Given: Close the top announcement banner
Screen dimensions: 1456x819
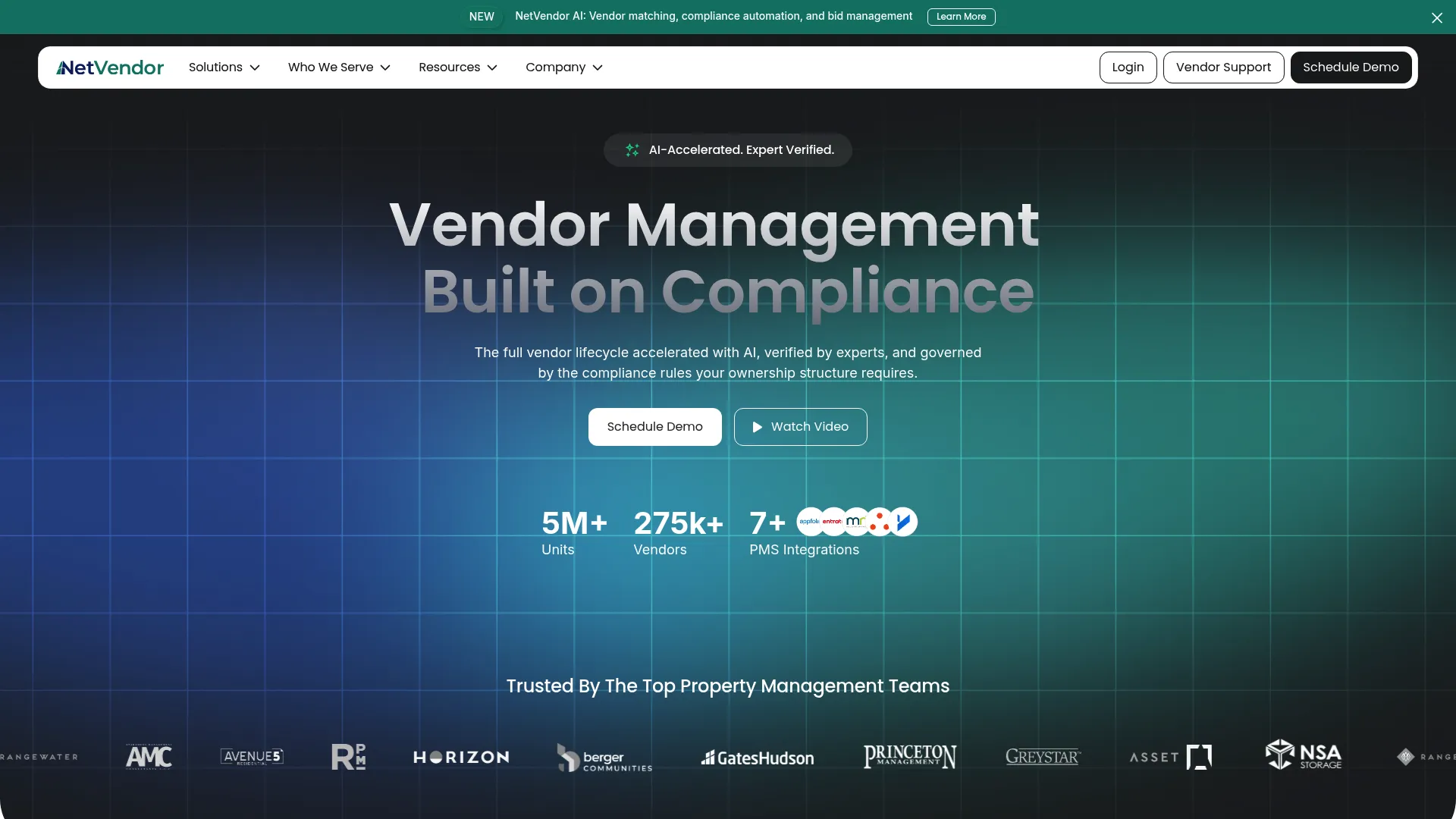Looking at the screenshot, I should (1436, 17).
